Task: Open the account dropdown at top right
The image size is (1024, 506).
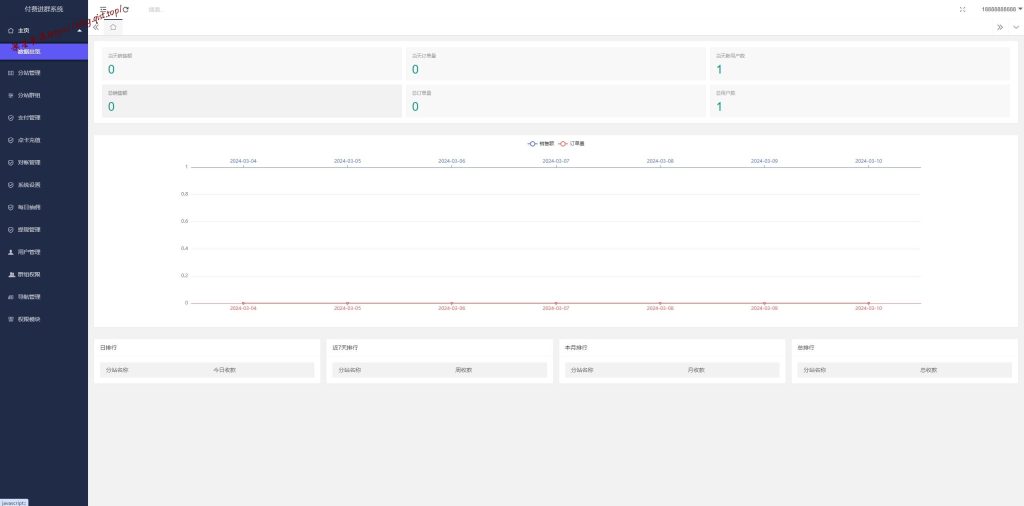Action: point(987,9)
